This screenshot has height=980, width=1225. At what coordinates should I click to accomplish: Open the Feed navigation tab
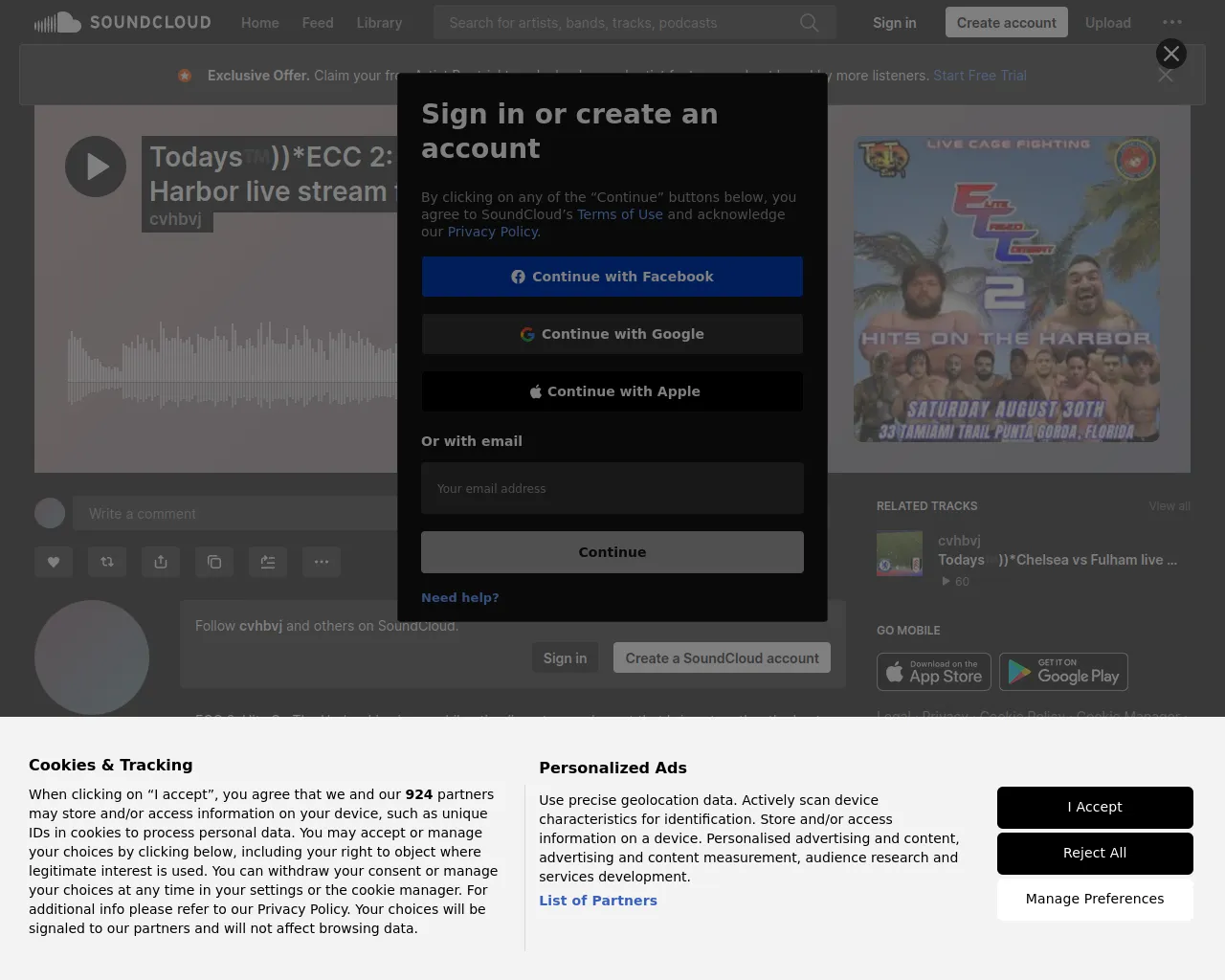click(x=318, y=23)
